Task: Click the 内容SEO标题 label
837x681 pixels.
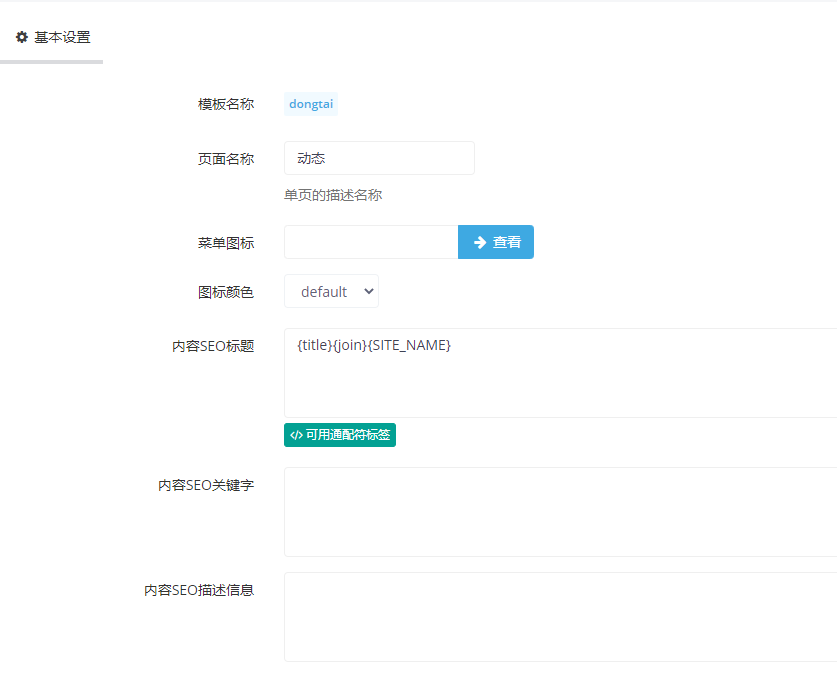Action: point(213,346)
